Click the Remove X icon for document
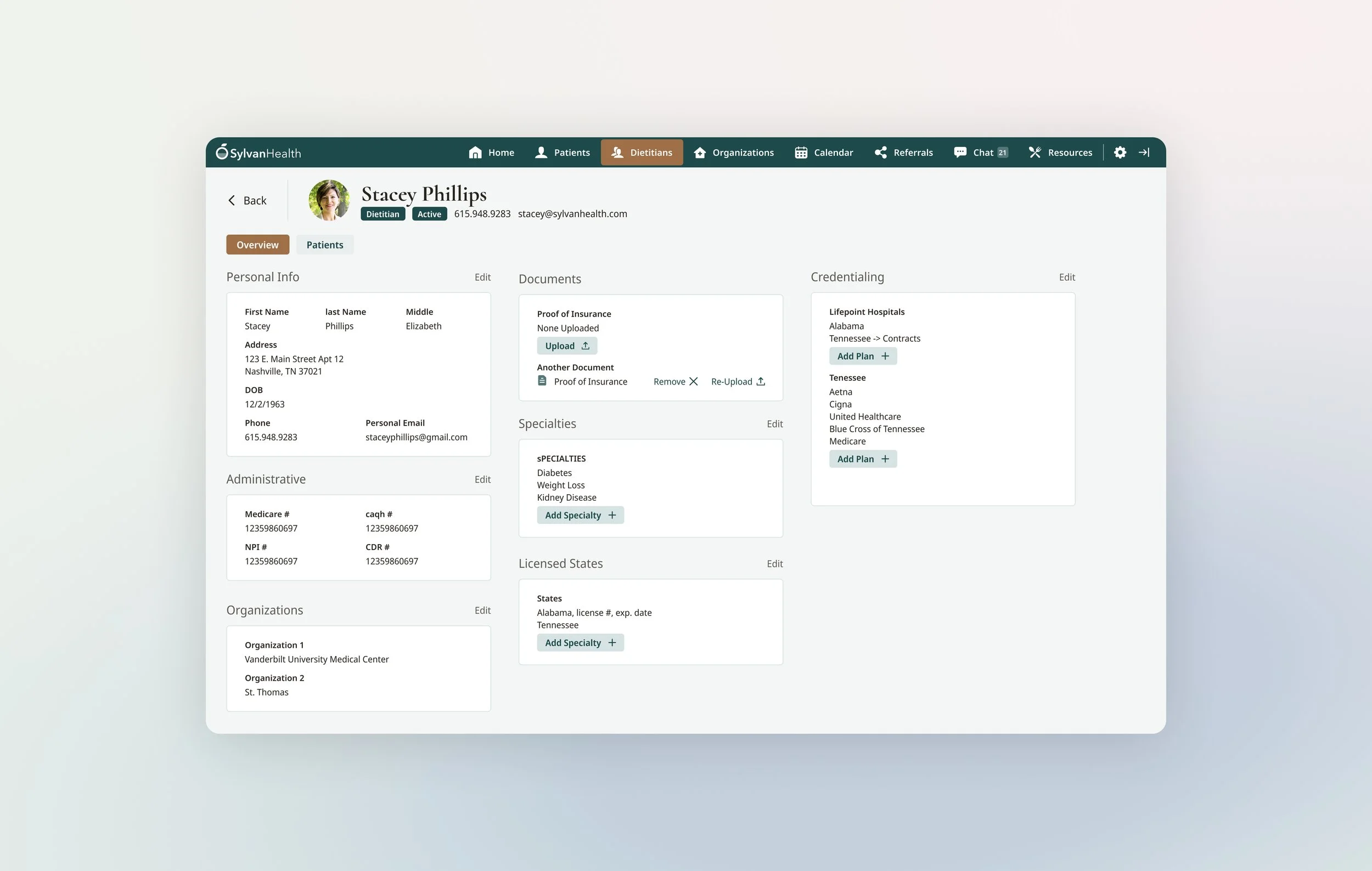Viewport: 1372px width, 871px height. pos(693,381)
